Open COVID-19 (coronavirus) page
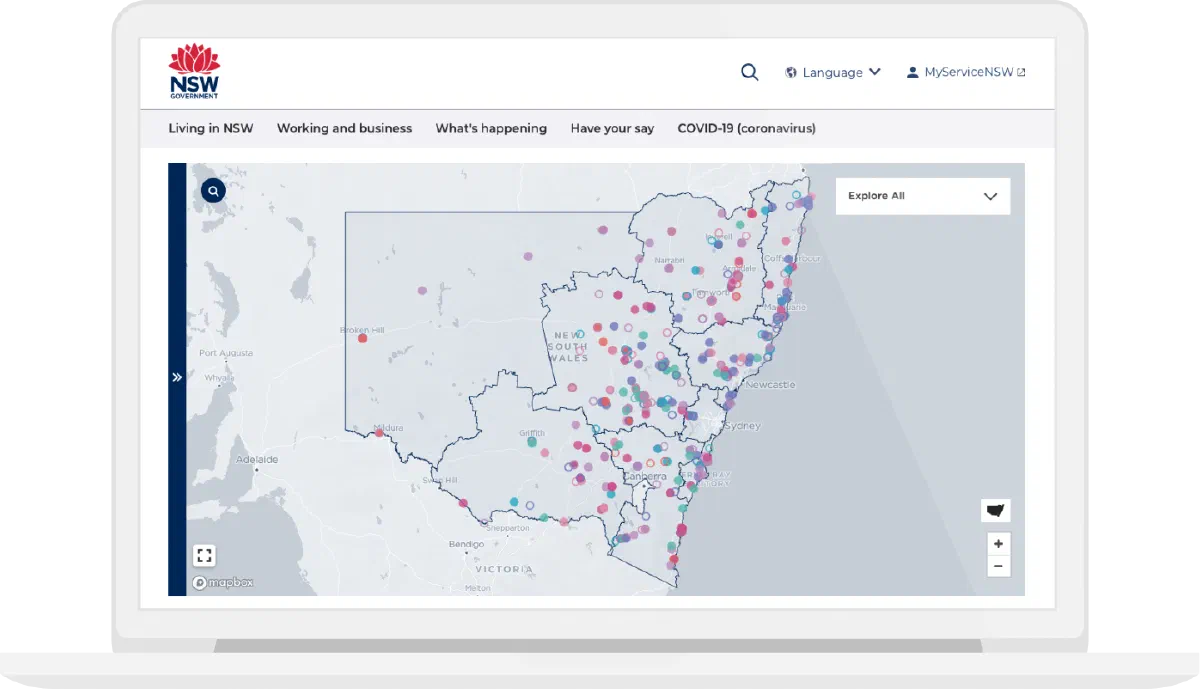Viewport: 1200px width, 689px height. click(746, 128)
